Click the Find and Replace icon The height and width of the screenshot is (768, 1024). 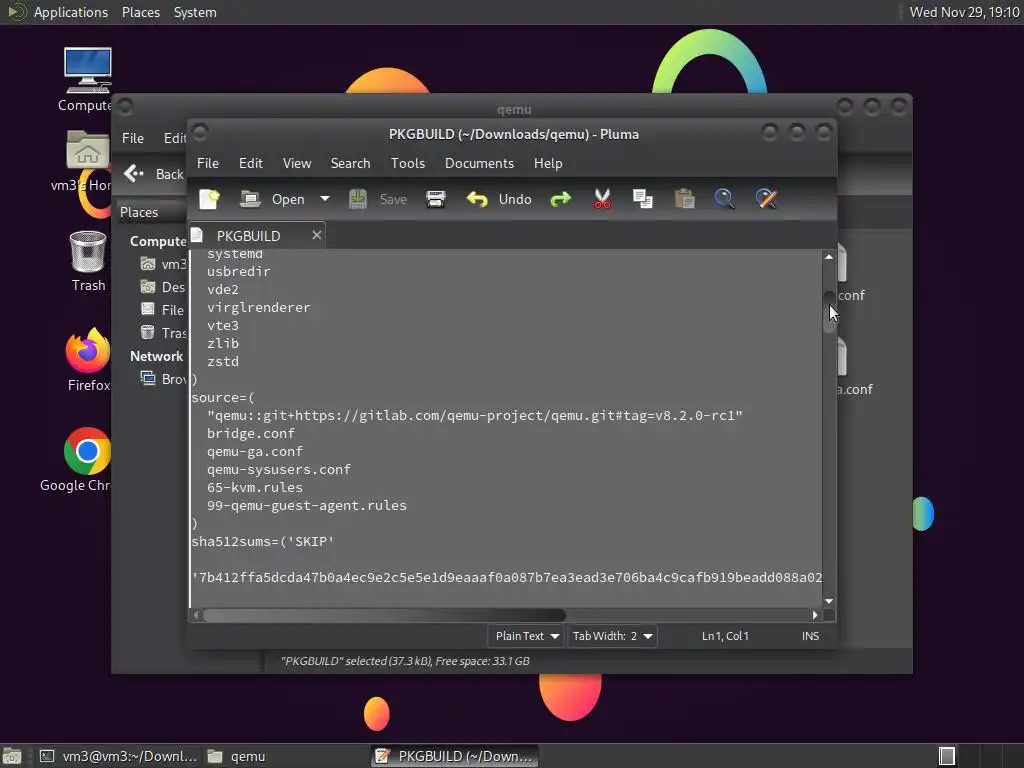tap(766, 199)
